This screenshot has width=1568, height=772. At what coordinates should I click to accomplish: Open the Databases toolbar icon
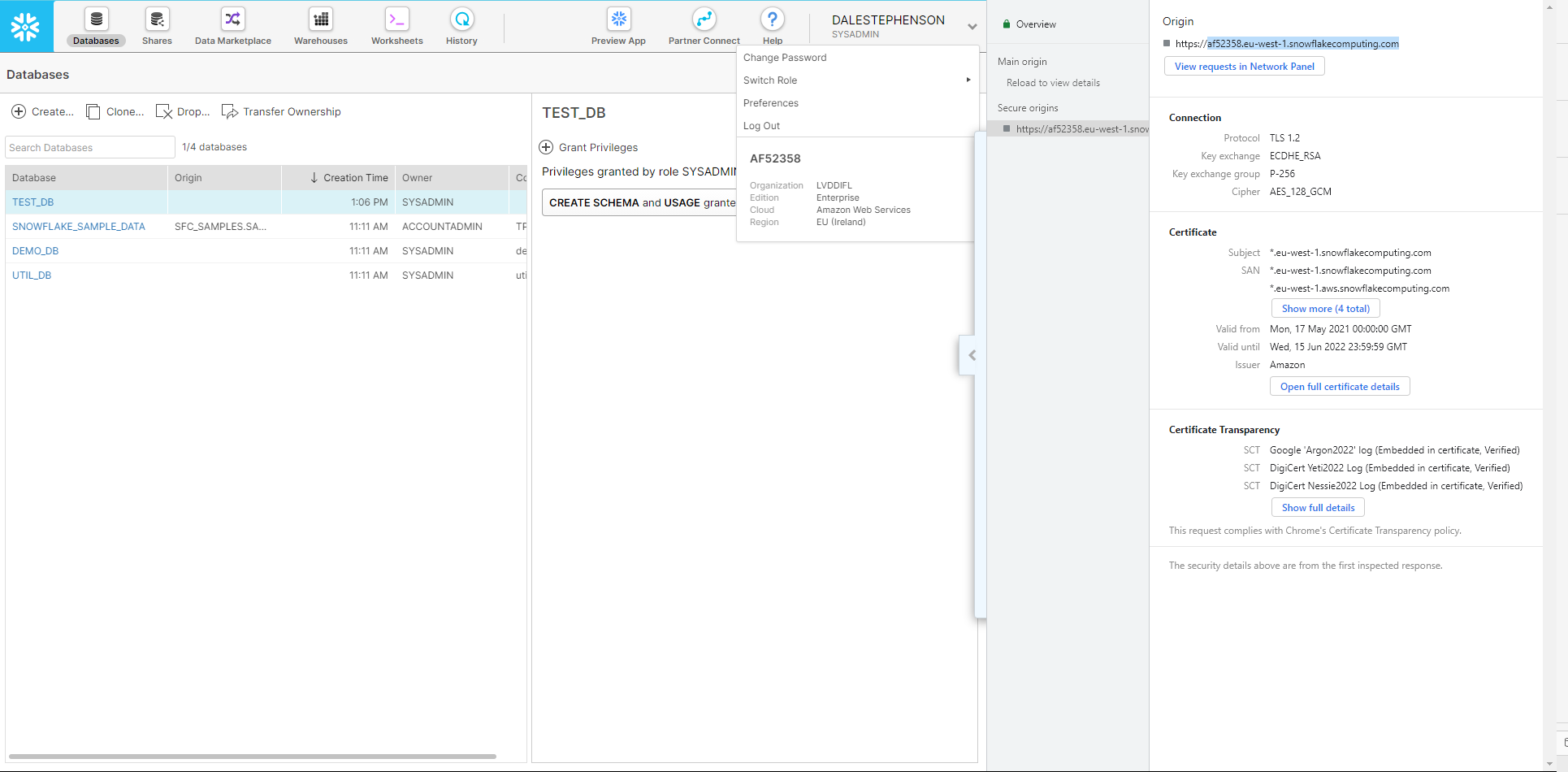pyautogui.click(x=96, y=20)
